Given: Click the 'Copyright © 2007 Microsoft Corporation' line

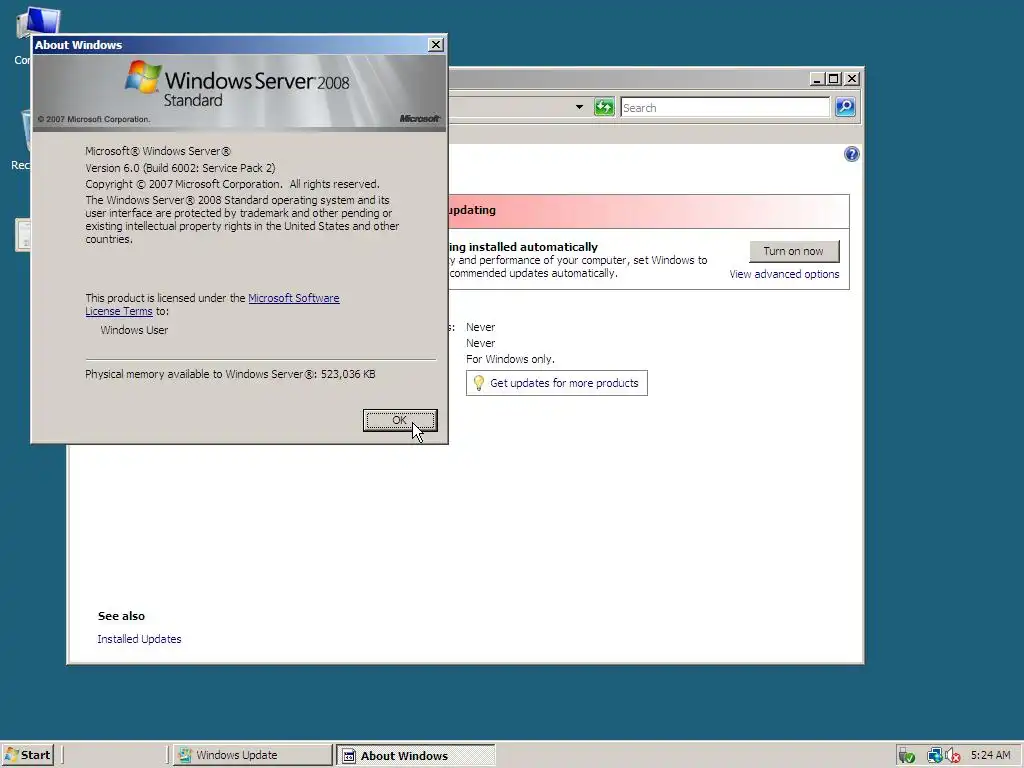Looking at the screenshot, I should [x=232, y=184].
